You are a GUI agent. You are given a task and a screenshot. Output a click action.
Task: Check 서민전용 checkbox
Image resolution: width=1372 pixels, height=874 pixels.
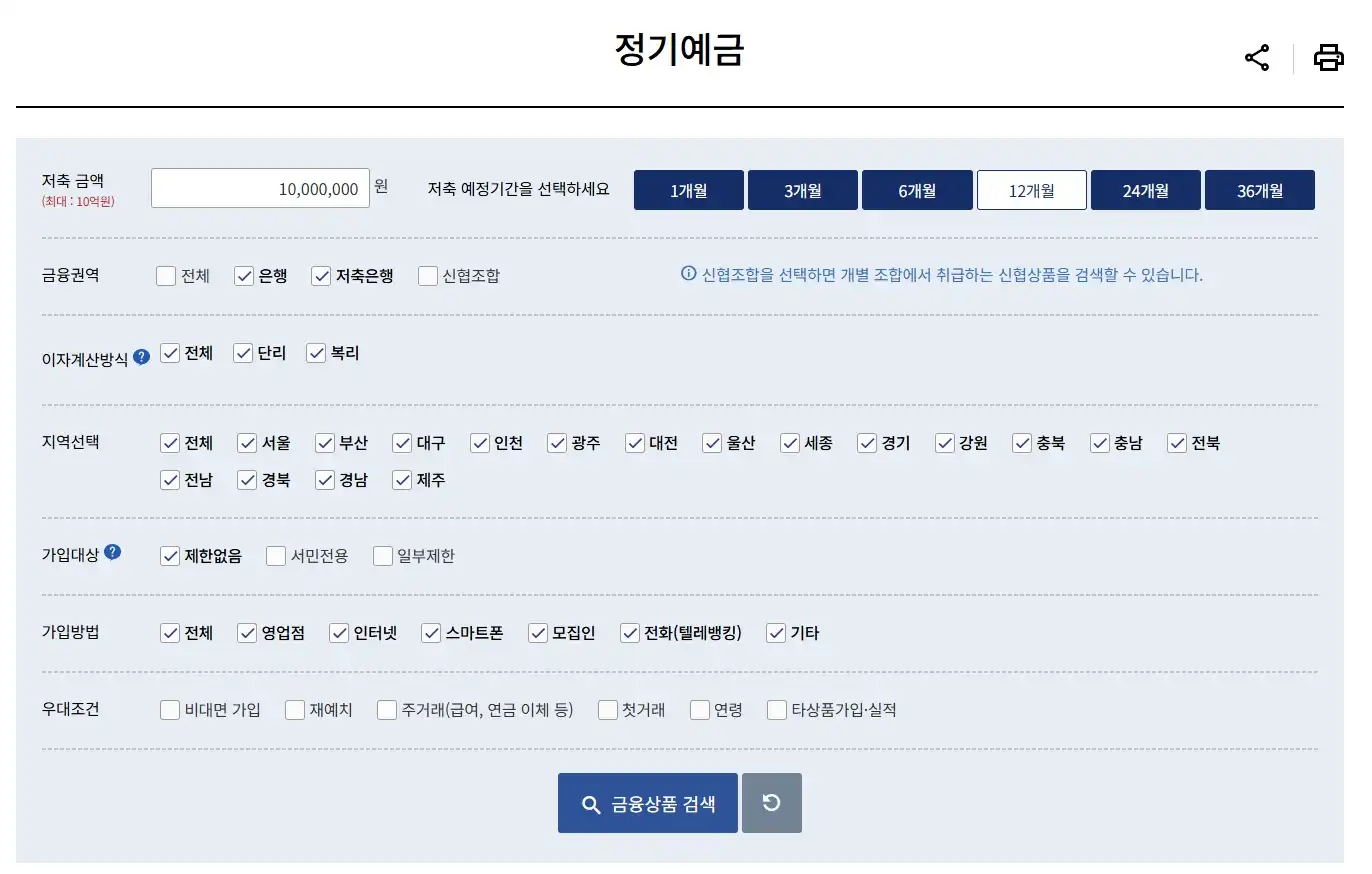(276, 556)
